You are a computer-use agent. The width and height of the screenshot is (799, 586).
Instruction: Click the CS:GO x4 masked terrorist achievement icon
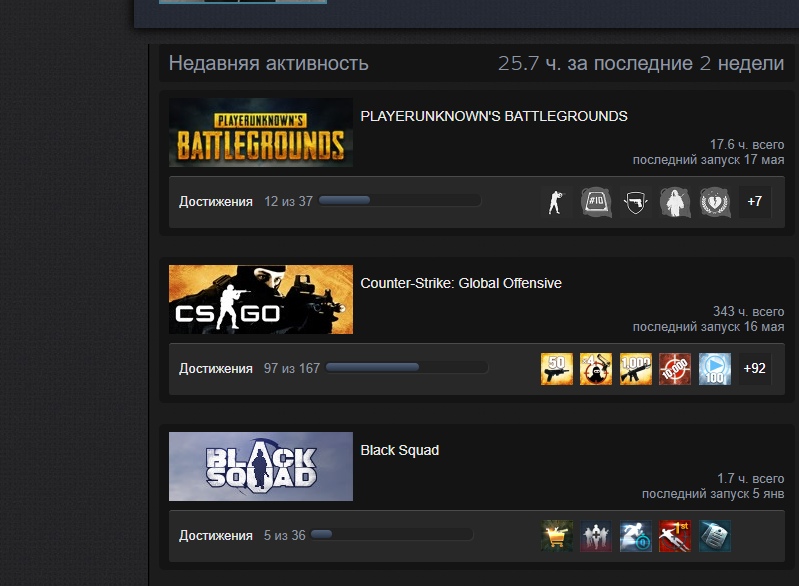[x=596, y=369]
